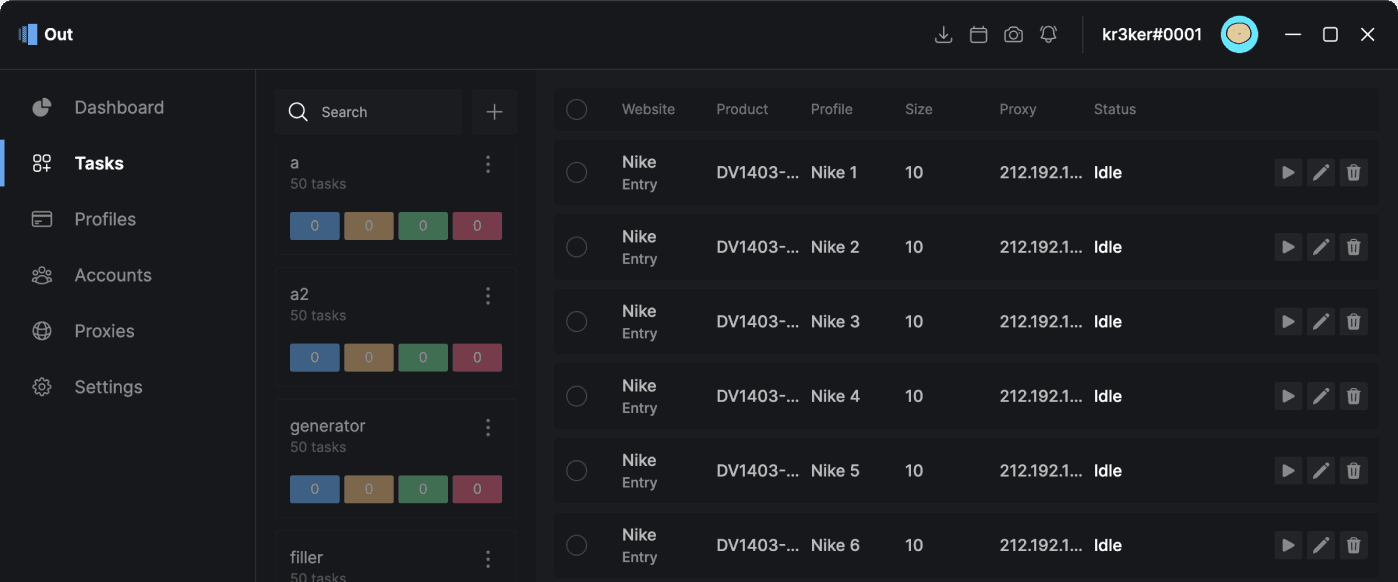Edit the Nike 2 task
Image resolution: width=1398 pixels, height=582 pixels.
(1321, 247)
